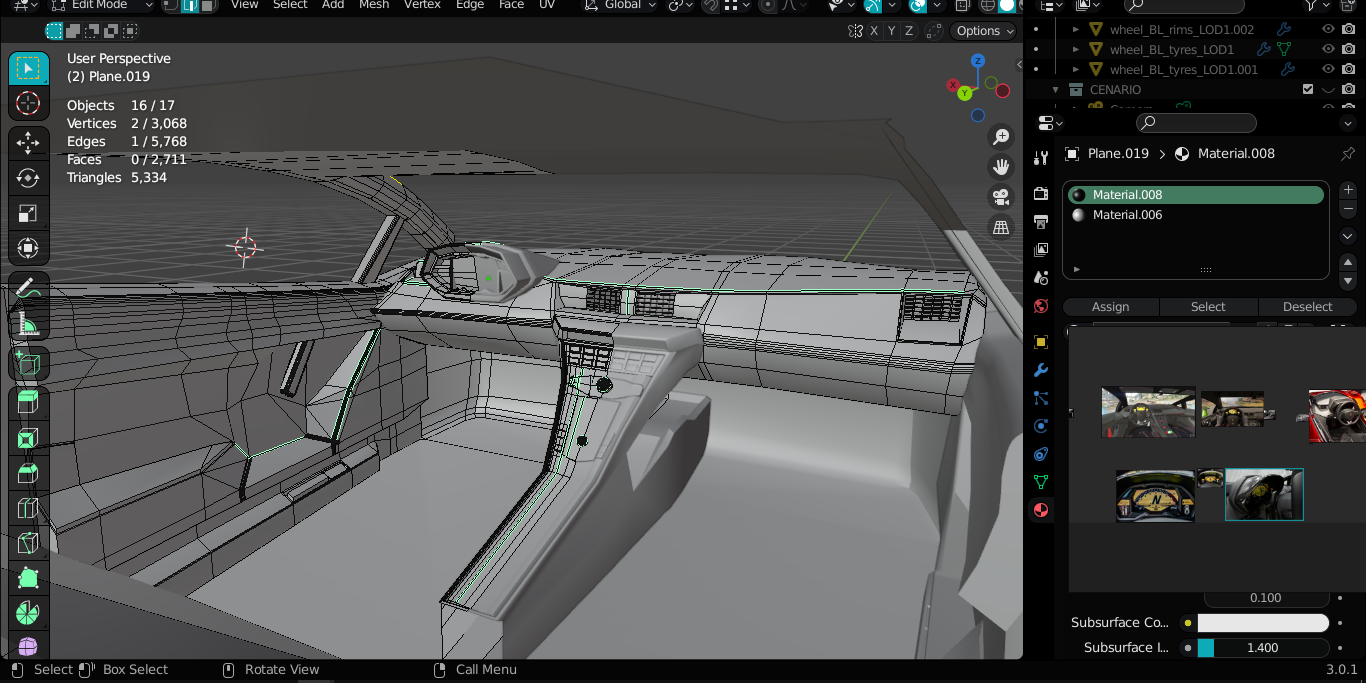Viewport: 1366px width, 683px height.
Task: Open the Render properties tab
Action: point(1041,193)
